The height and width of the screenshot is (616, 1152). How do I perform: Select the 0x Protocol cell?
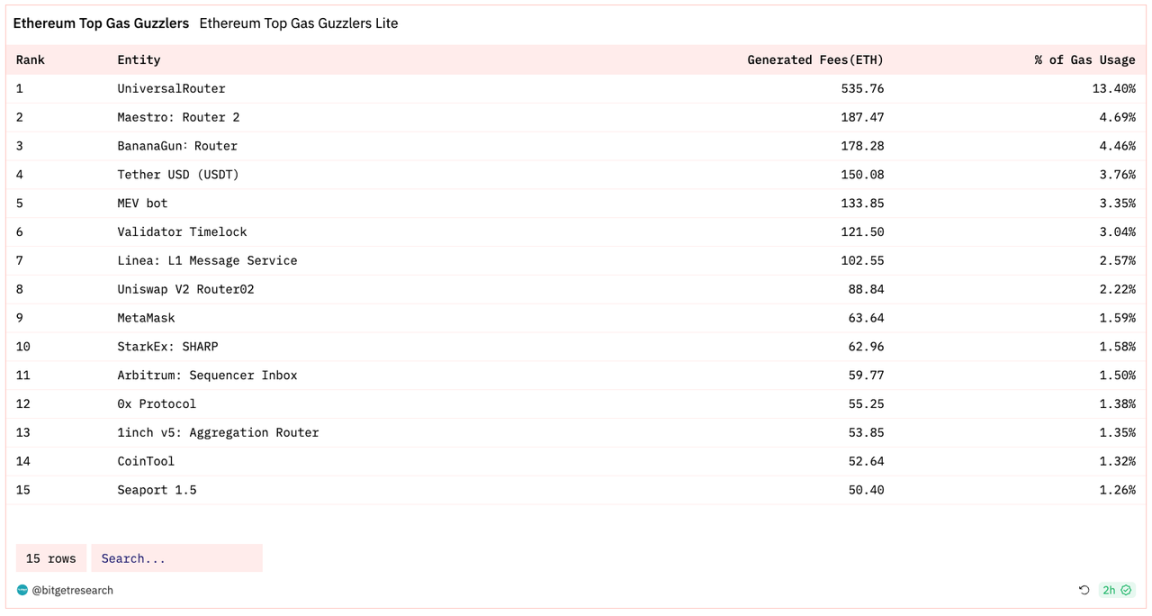[x=156, y=404]
